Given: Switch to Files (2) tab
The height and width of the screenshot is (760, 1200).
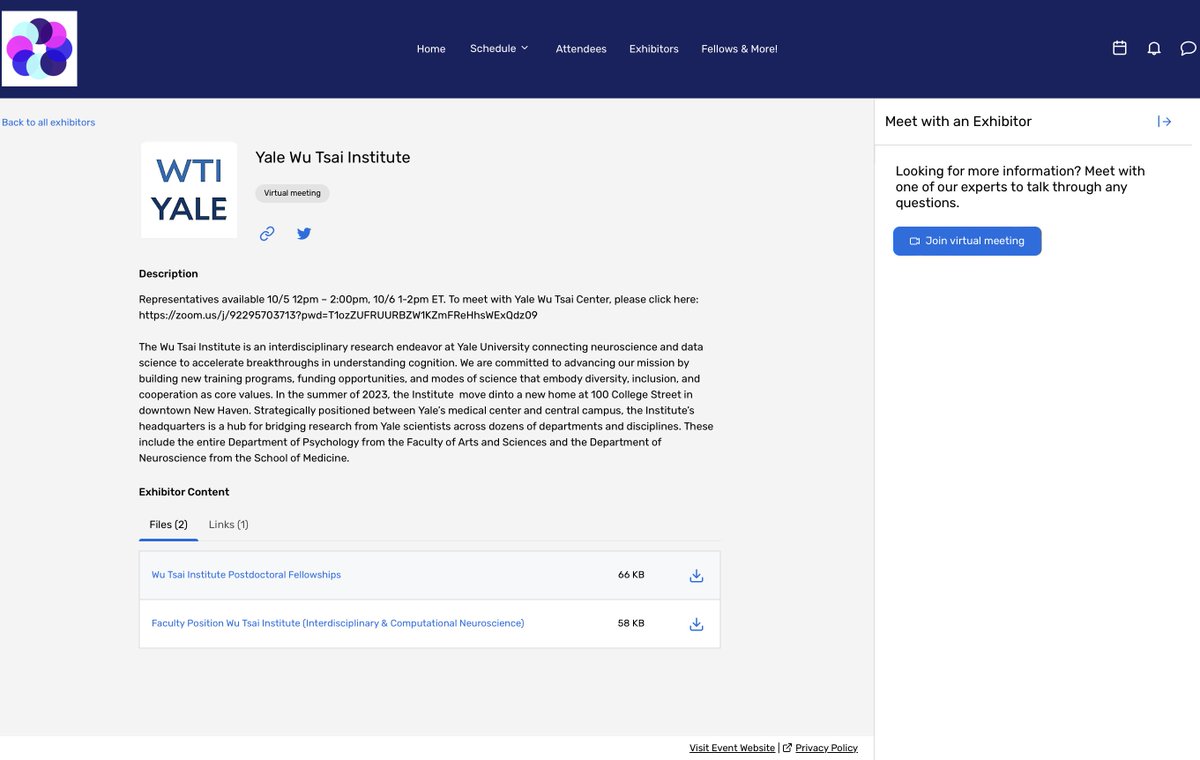Looking at the screenshot, I should tap(168, 524).
